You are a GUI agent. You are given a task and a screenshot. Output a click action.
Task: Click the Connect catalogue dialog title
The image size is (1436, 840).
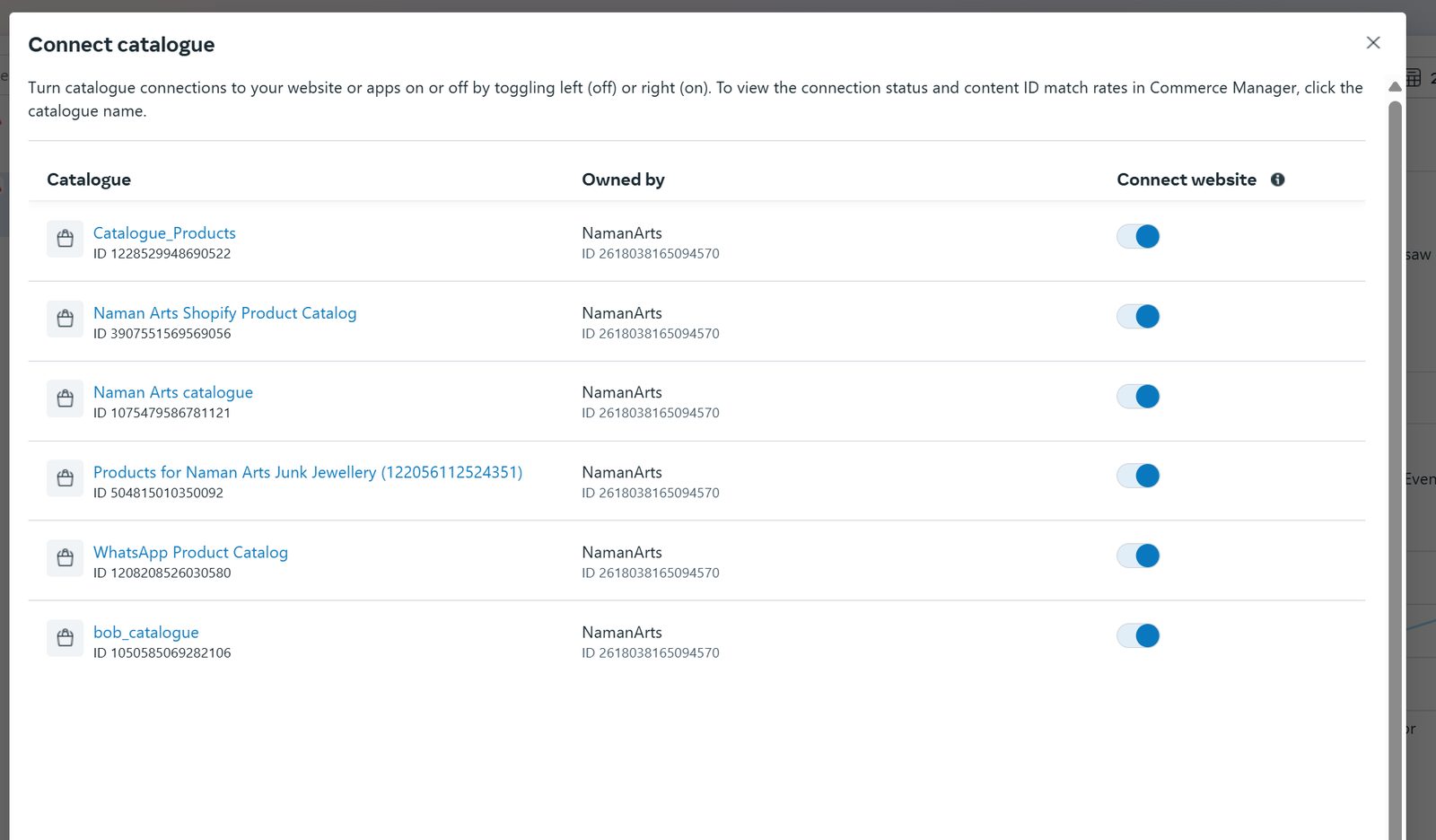[x=121, y=45]
